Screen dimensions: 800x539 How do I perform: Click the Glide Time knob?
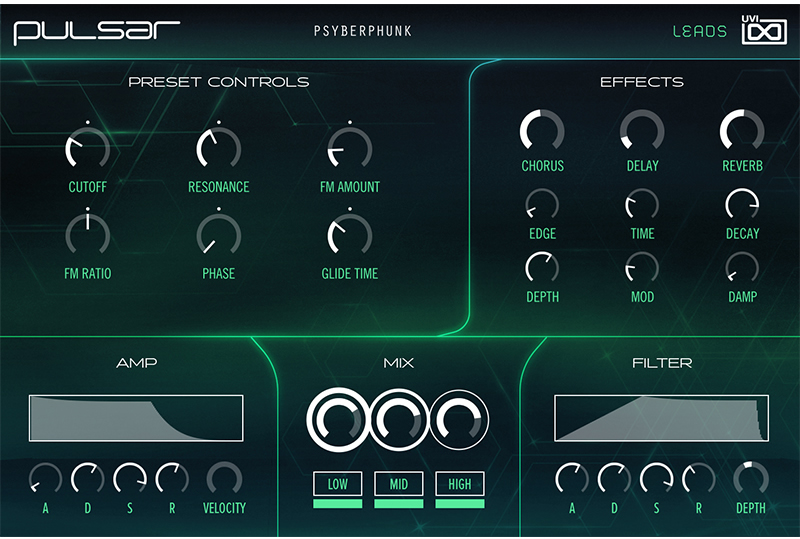349,234
